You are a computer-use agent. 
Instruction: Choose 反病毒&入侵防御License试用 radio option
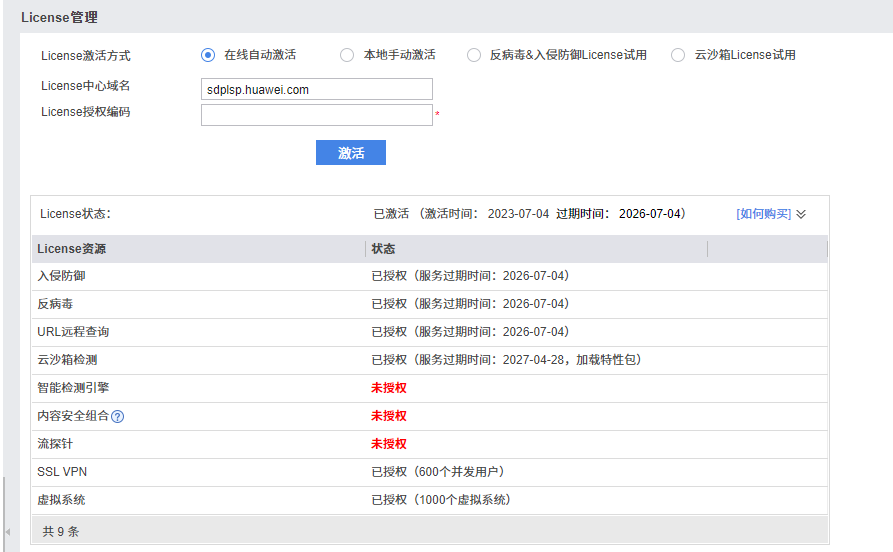pyautogui.click(x=474, y=55)
